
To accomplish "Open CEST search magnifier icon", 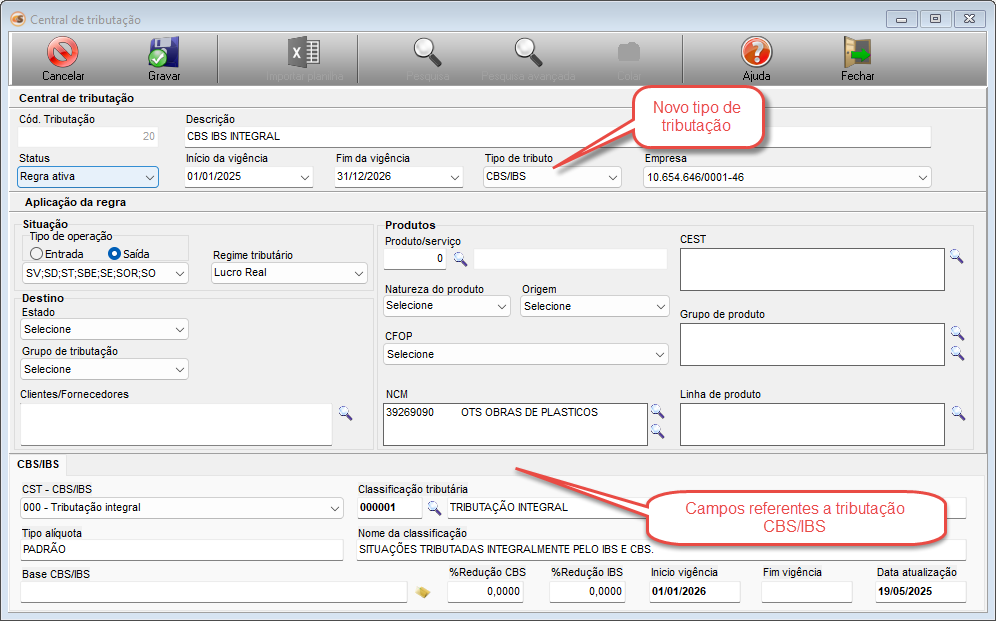I will (956, 257).
